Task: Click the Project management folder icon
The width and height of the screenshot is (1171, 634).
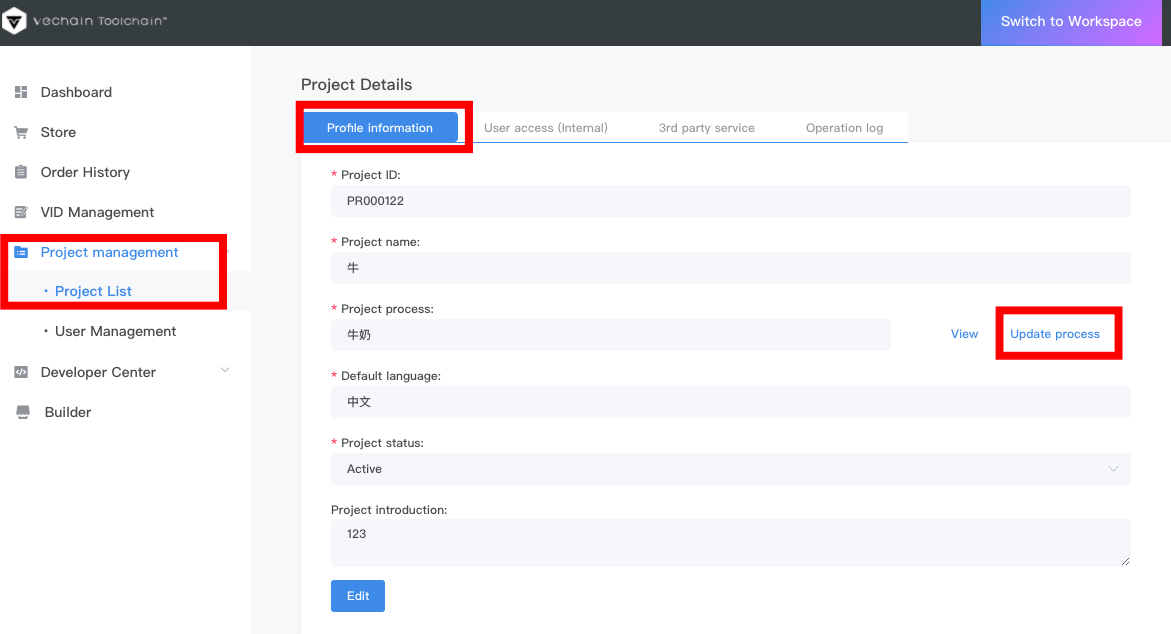Action: point(21,252)
